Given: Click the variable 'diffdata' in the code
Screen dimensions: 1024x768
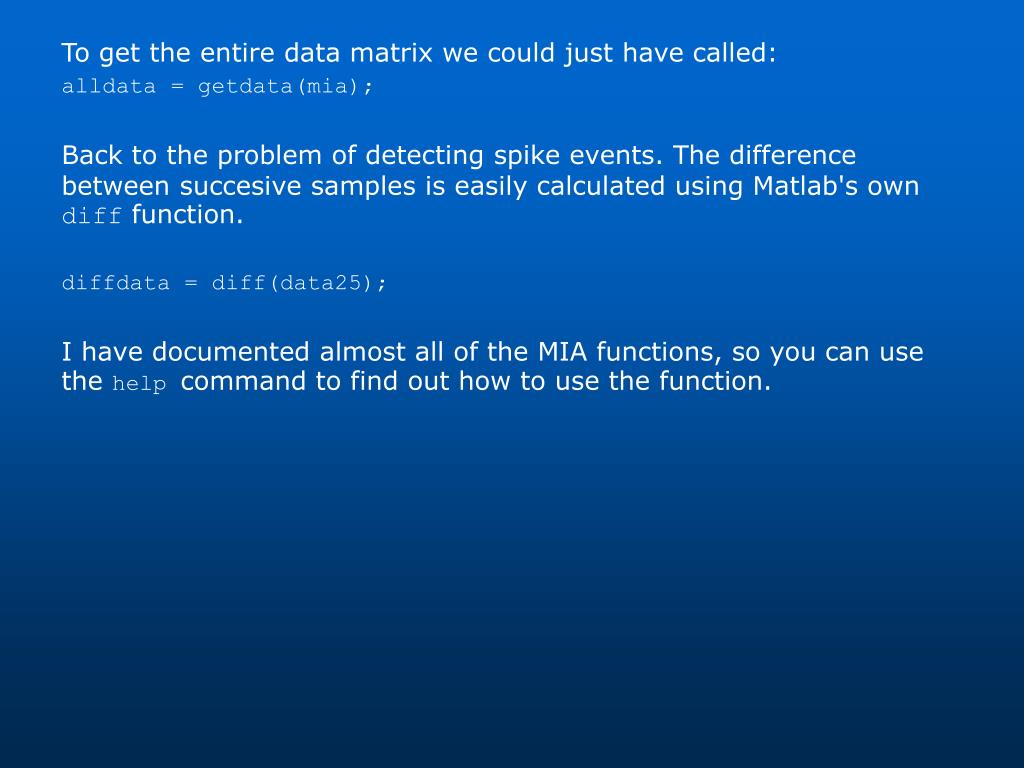Looking at the screenshot, I should [x=116, y=283].
